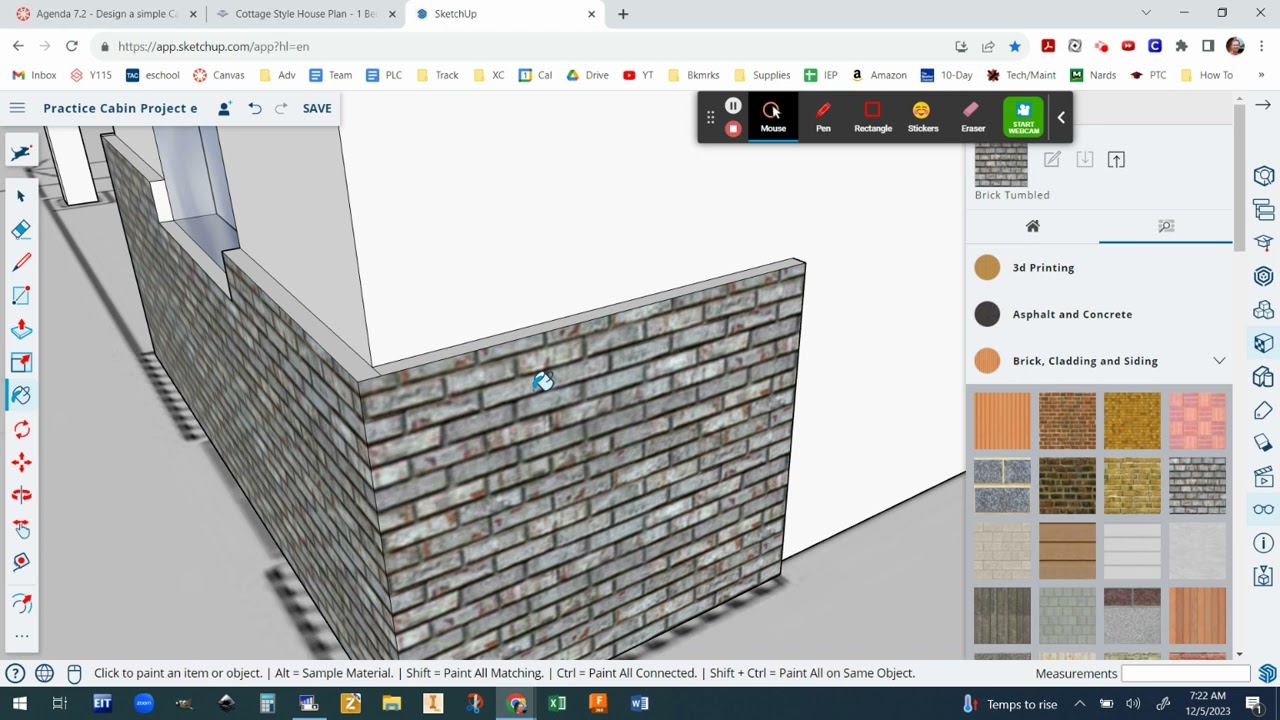This screenshot has width=1280, height=720.
Task: Select the recorder Pen tool
Action: coord(823,117)
